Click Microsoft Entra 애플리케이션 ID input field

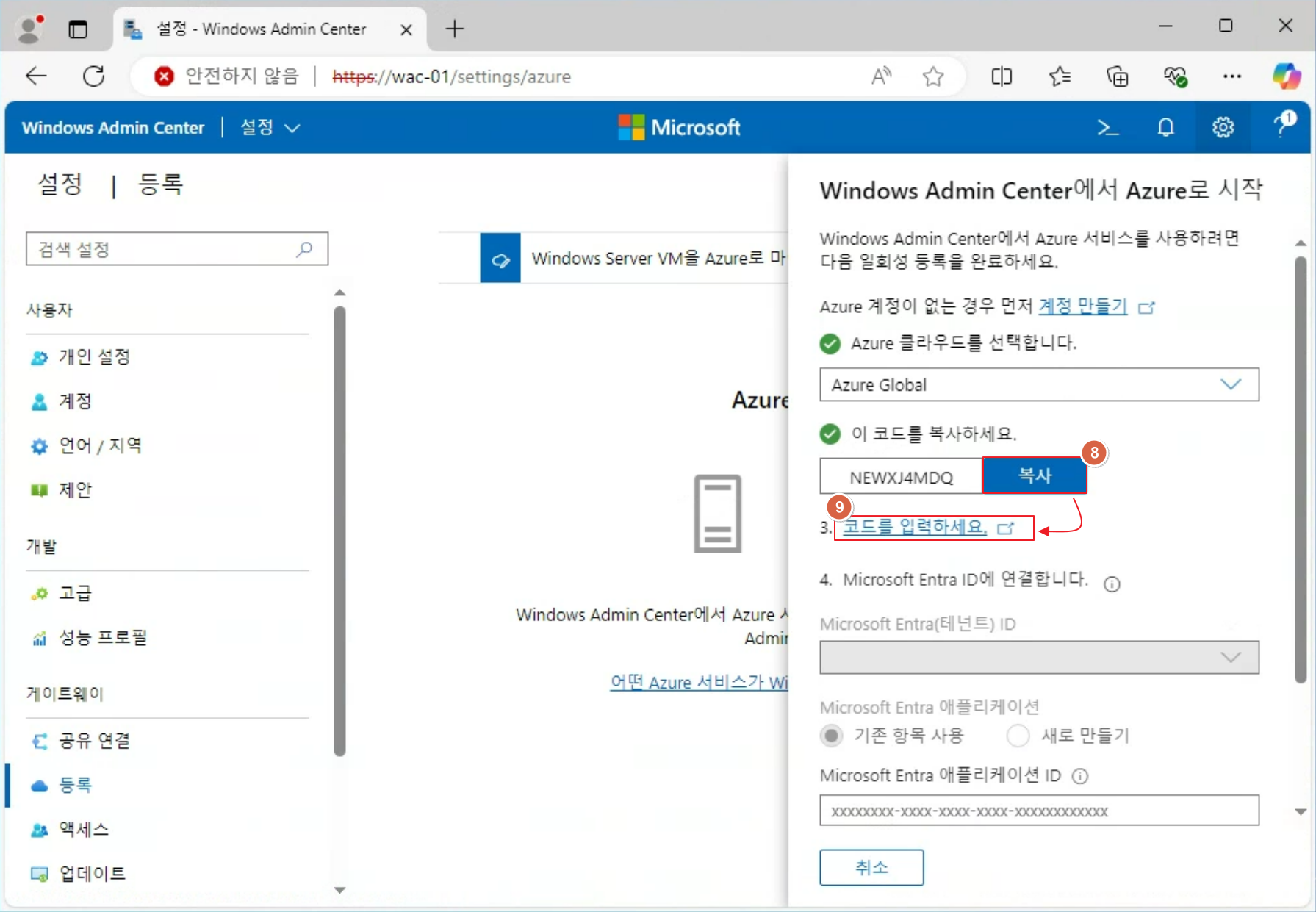(1039, 811)
